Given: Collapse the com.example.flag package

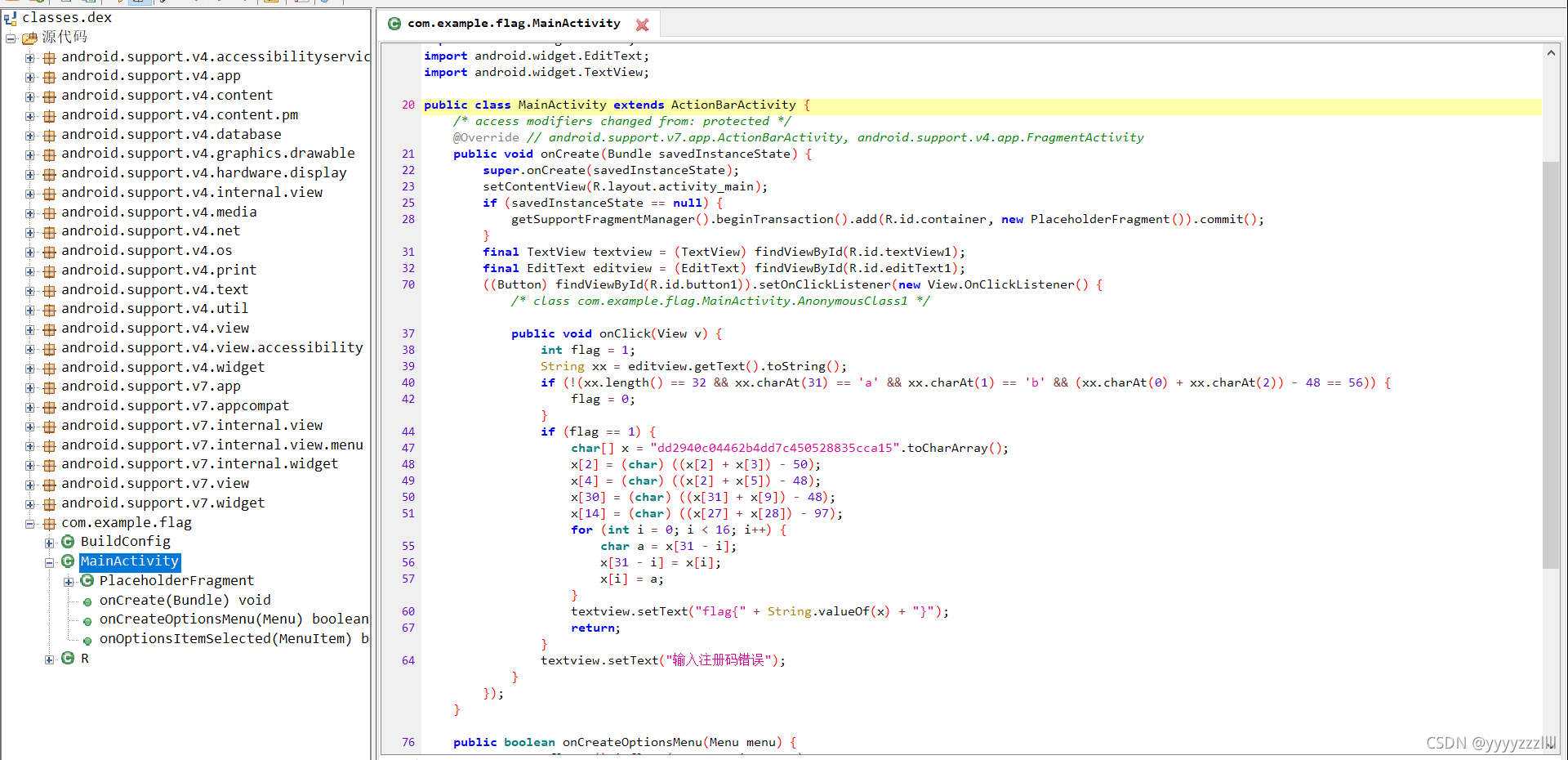Looking at the screenshot, I should tap(30, 524).
